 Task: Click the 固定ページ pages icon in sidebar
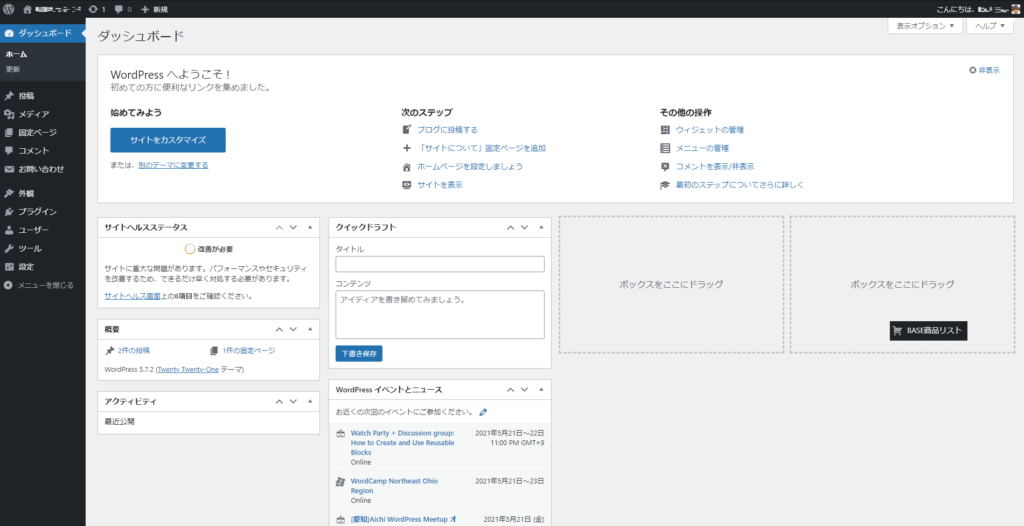click(x=8, y=133)
